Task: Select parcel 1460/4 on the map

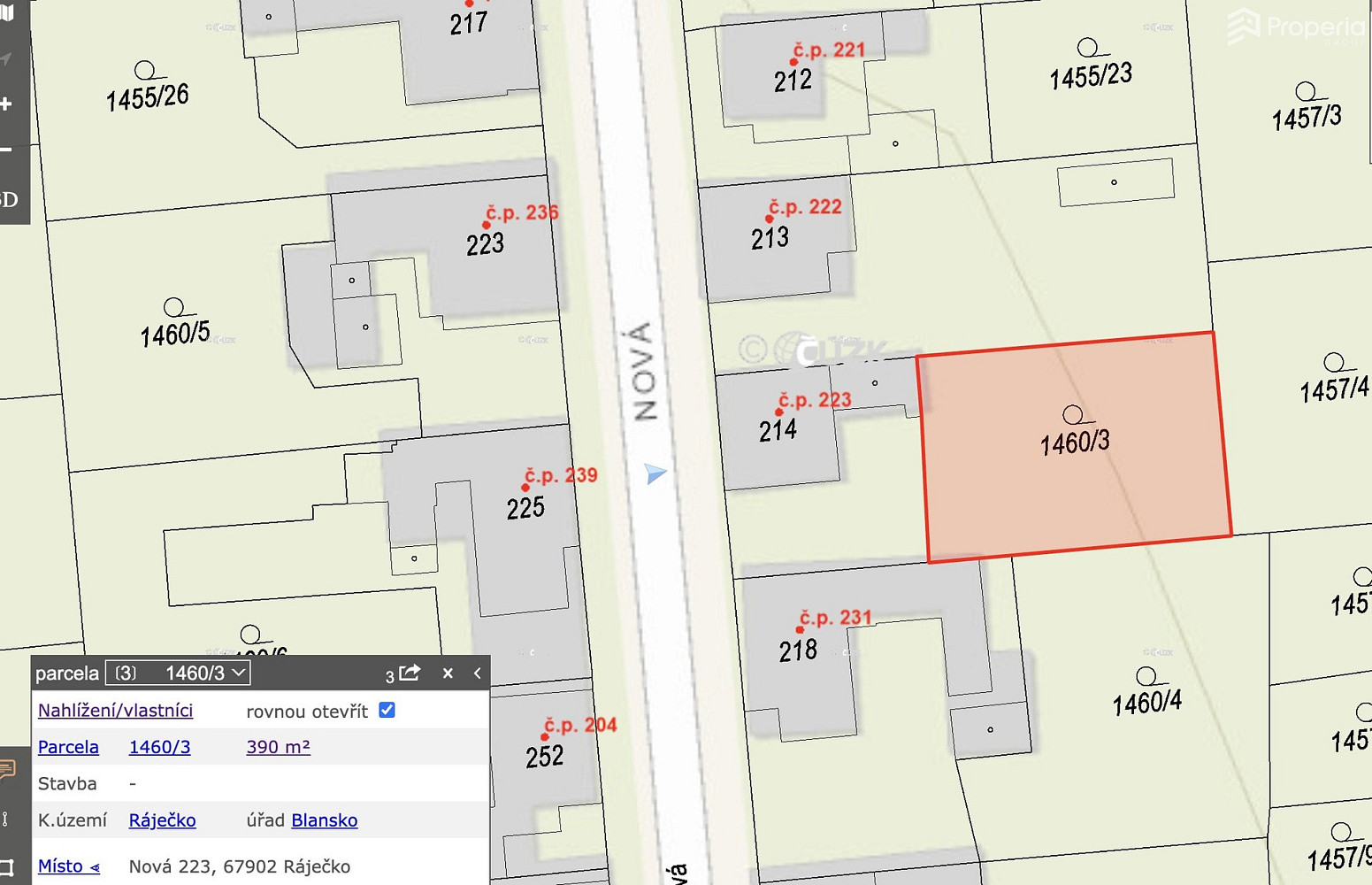Action: [x=1146, y=703]
